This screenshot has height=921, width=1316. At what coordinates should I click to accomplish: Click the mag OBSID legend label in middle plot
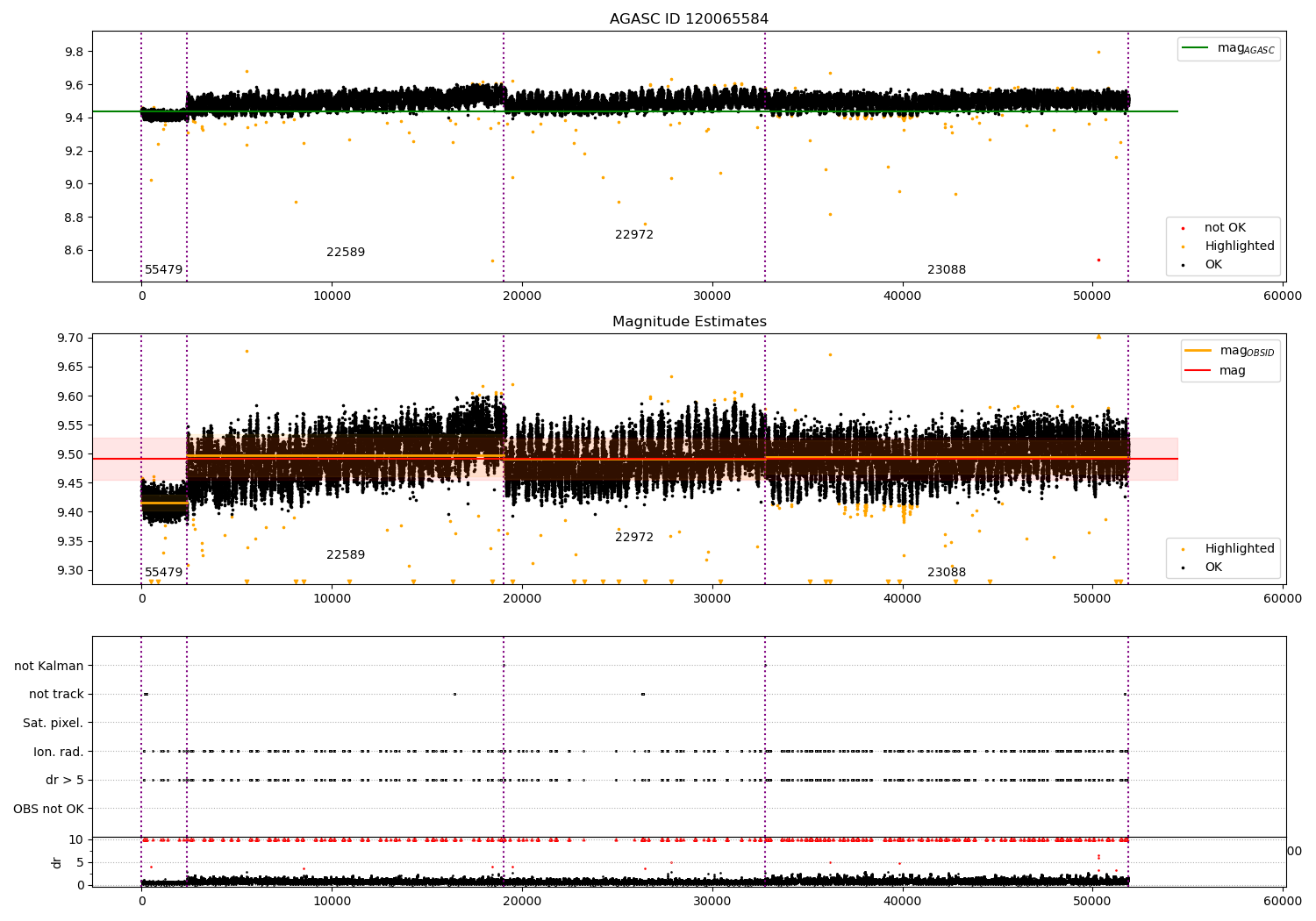pyautogui.click(x=1246, y=351)
